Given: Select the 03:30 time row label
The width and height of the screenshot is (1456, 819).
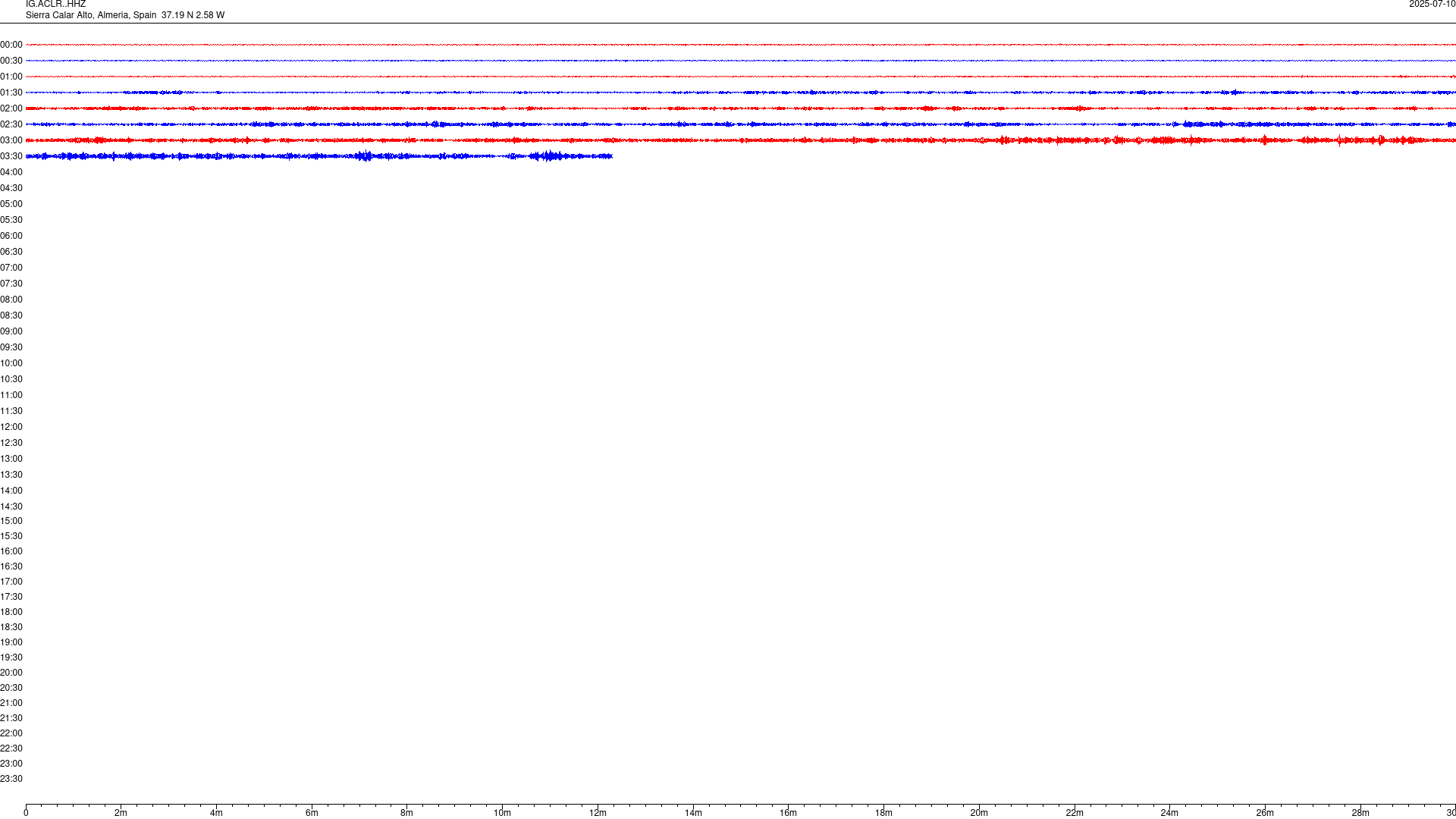Looking at the screenshot, I should click(x=11, y=156).
